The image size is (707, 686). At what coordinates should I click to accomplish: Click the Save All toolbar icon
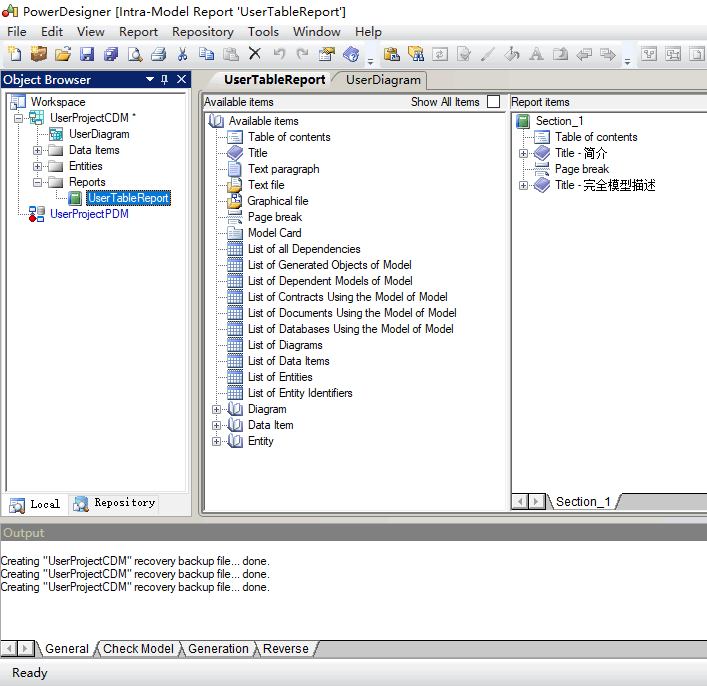click(x=111, y=54)
